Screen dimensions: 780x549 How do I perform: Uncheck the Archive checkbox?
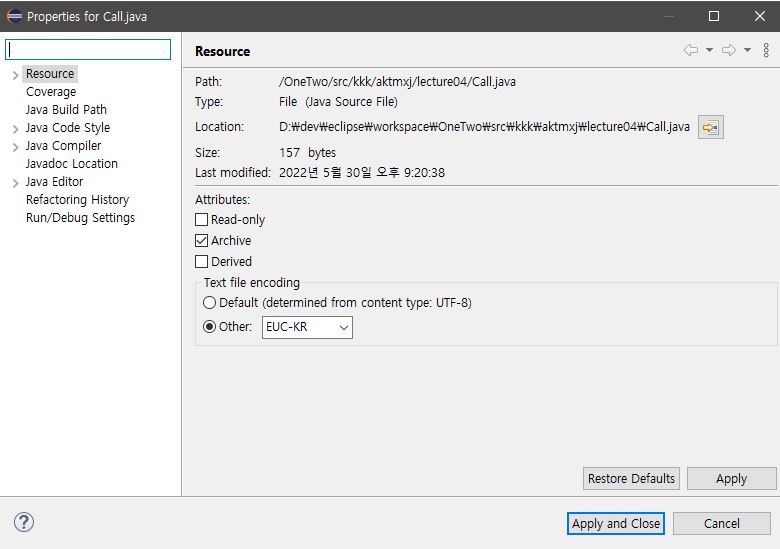[x=201, y=241]
